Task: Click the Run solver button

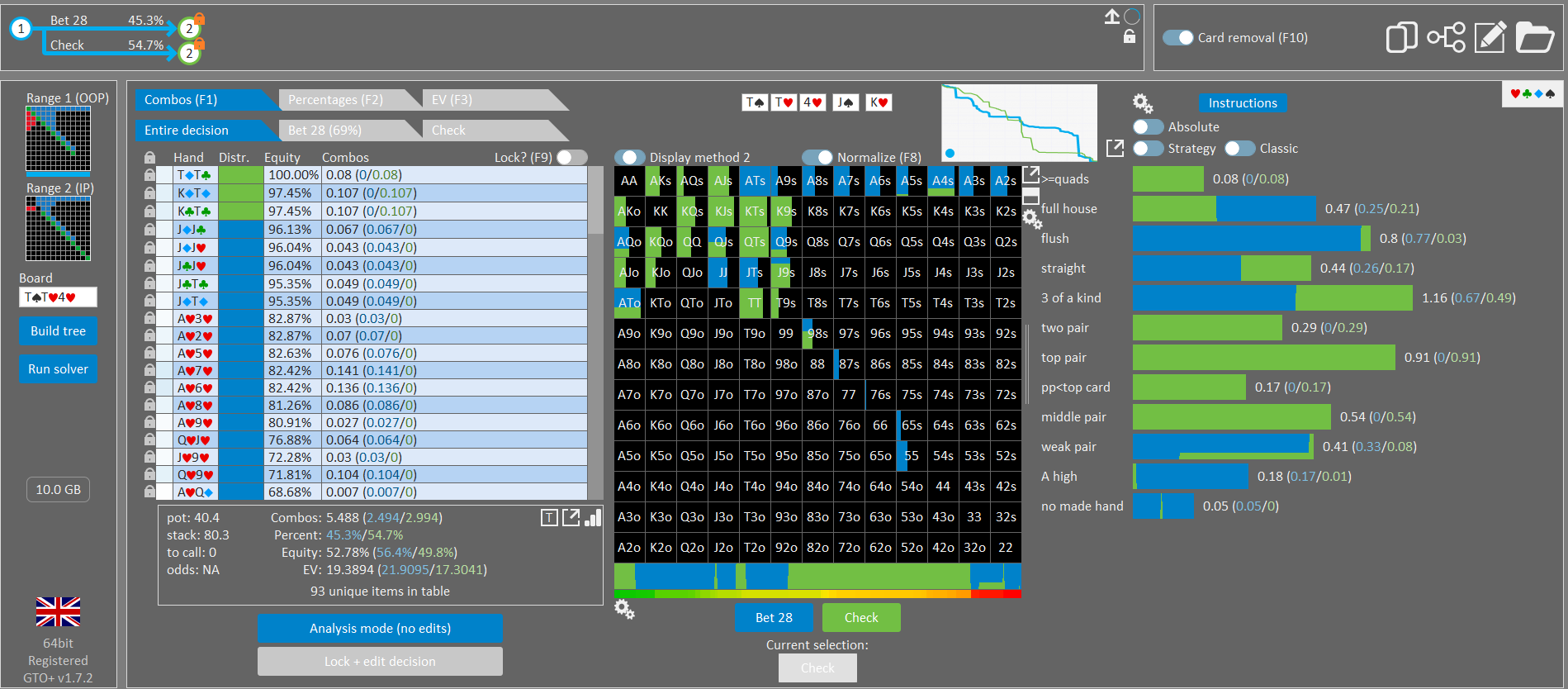Action: [58, 369]
